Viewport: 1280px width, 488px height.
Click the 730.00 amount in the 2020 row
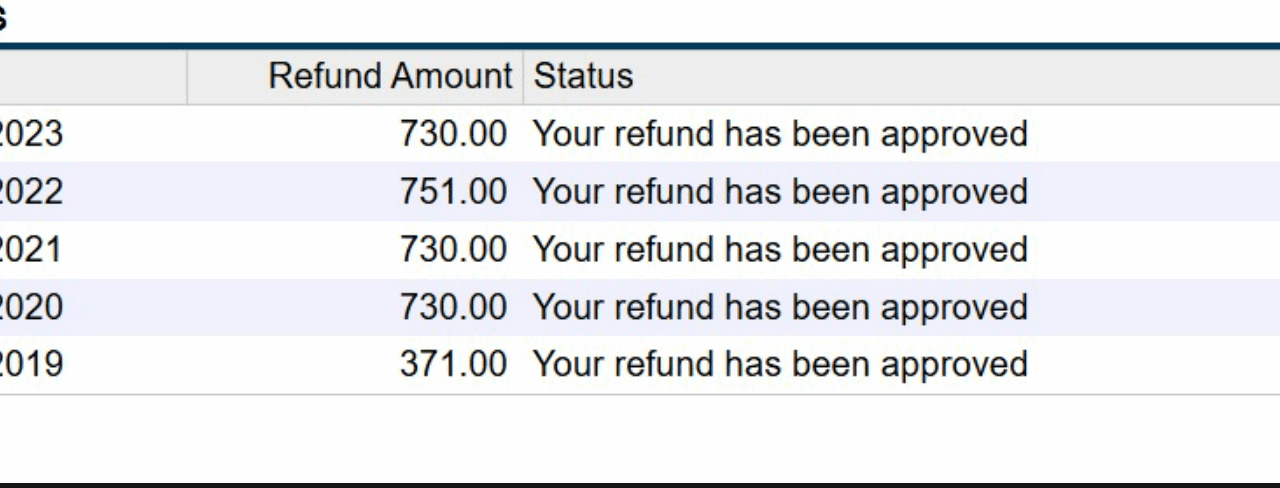click(x=453, y=307)
